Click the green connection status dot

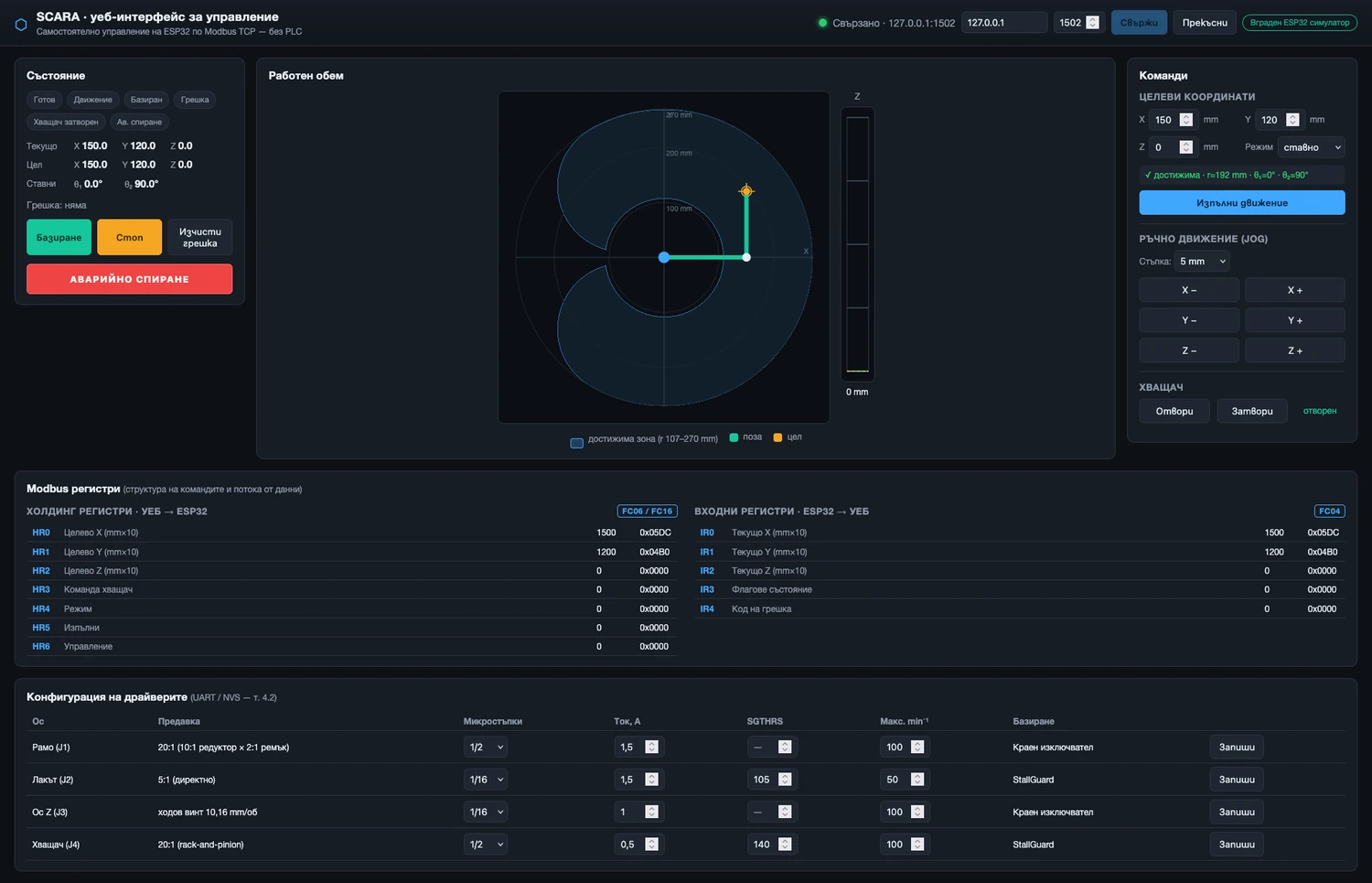(822, 23)
